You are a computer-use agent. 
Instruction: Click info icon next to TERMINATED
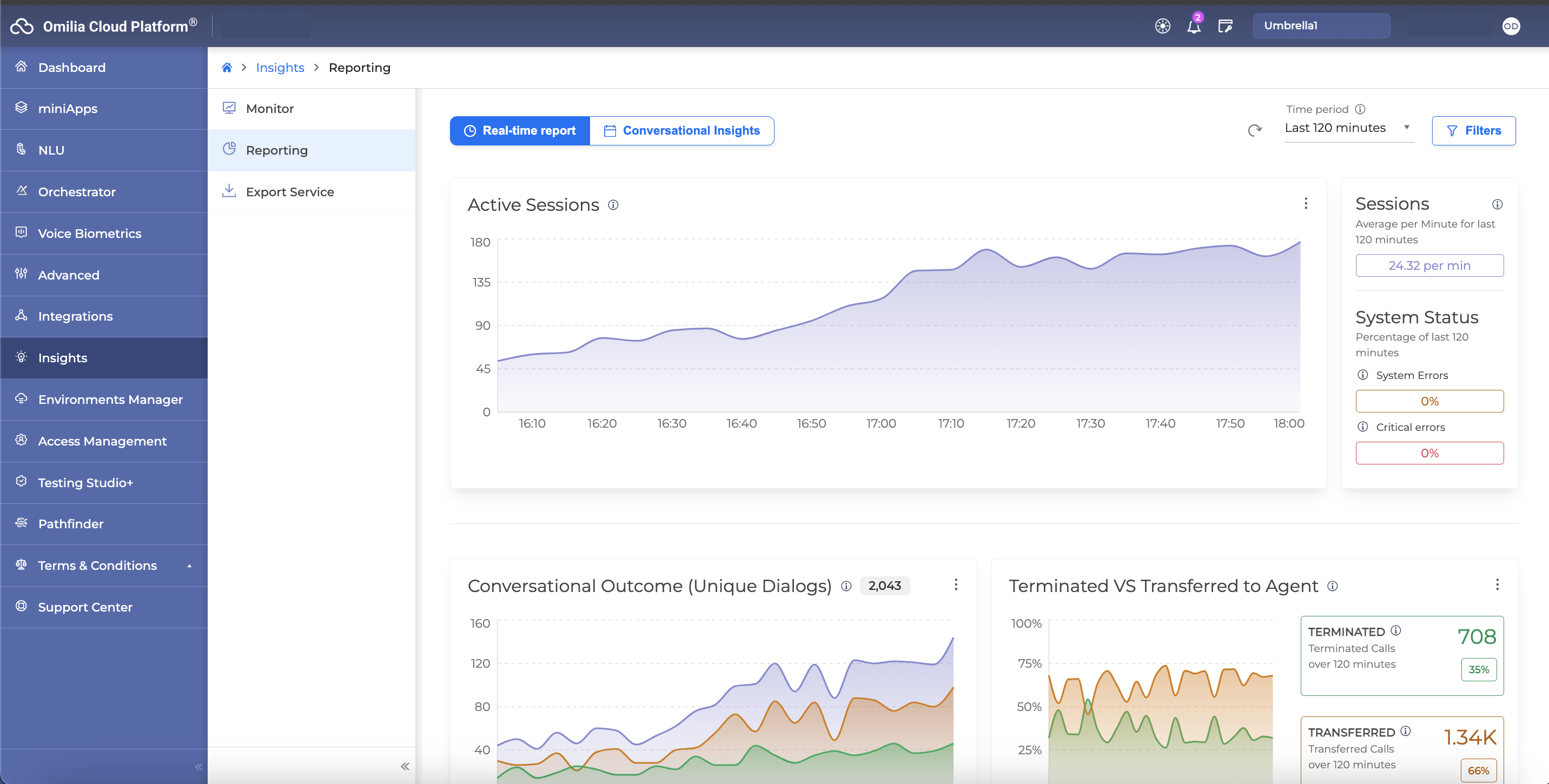(1395, 630)
